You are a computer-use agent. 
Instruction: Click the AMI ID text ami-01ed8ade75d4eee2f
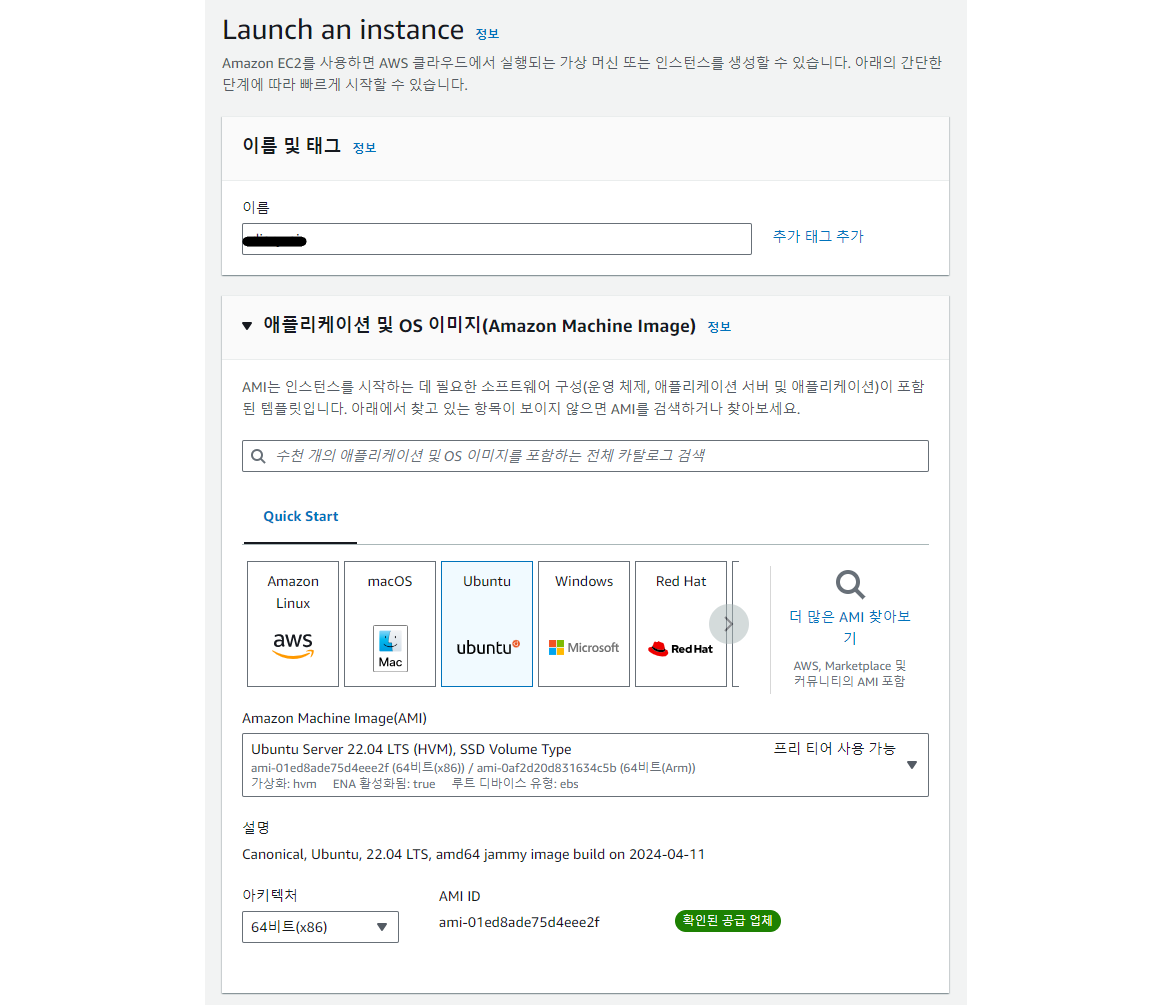519,923
